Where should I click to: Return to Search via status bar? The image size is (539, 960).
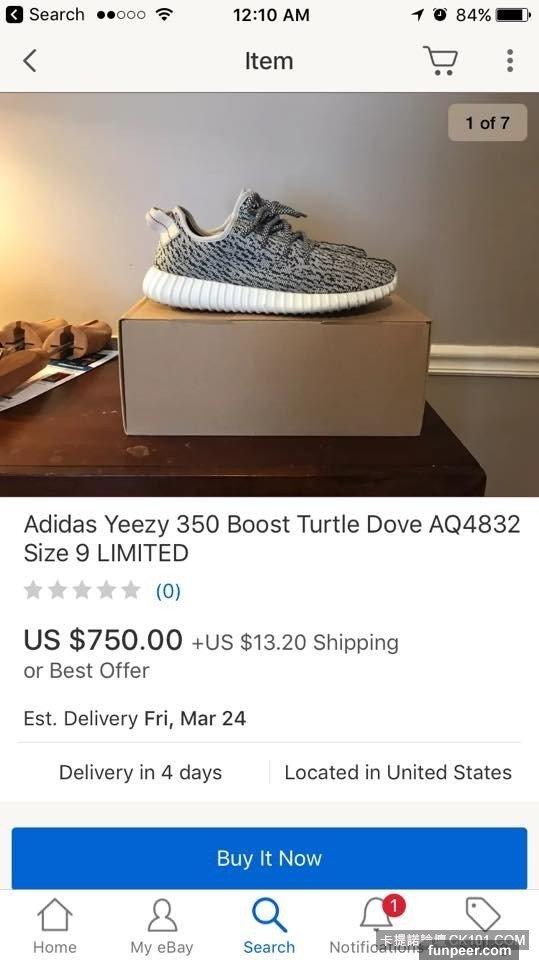click(45, 15)
